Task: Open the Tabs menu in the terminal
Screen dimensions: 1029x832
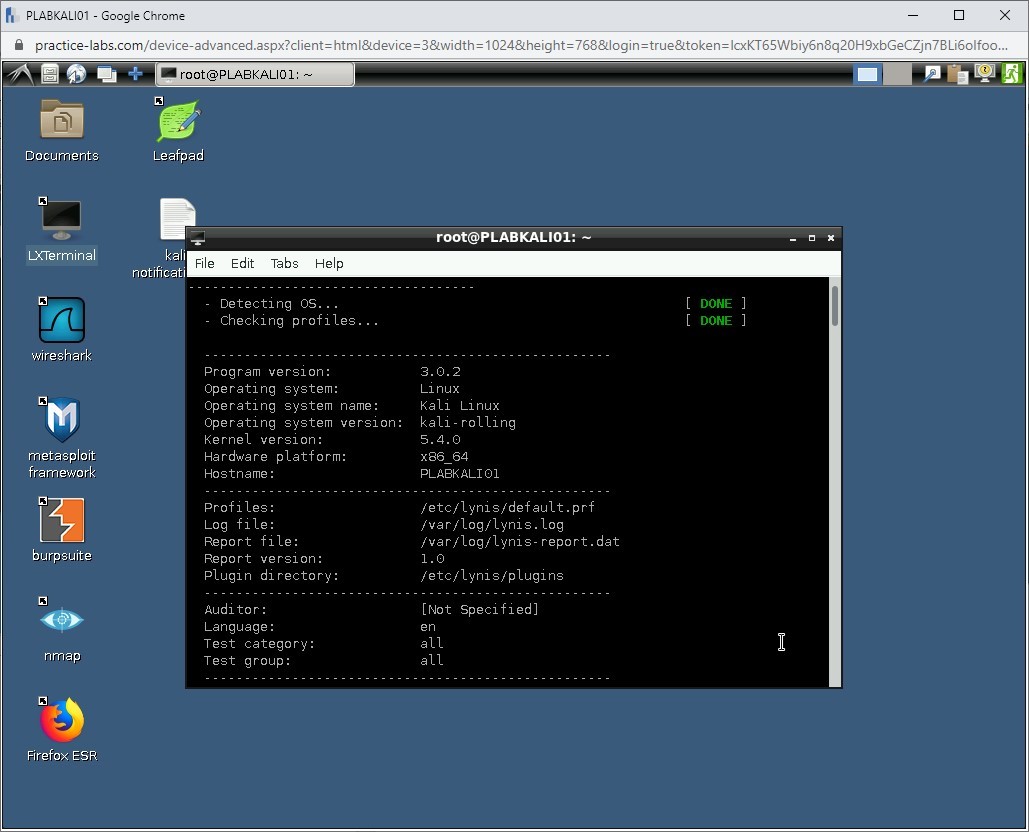Action: pyautogui.click(x=284, y=263)
